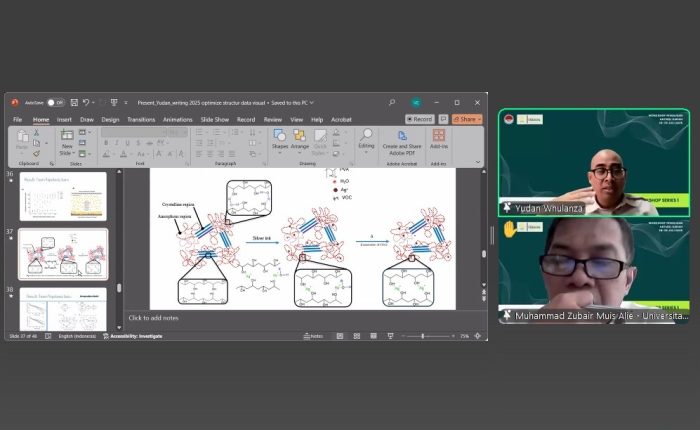This screenshot has width=700, height=430.
Task: Open the Arrange options
Action: click(x=300, y=139)
